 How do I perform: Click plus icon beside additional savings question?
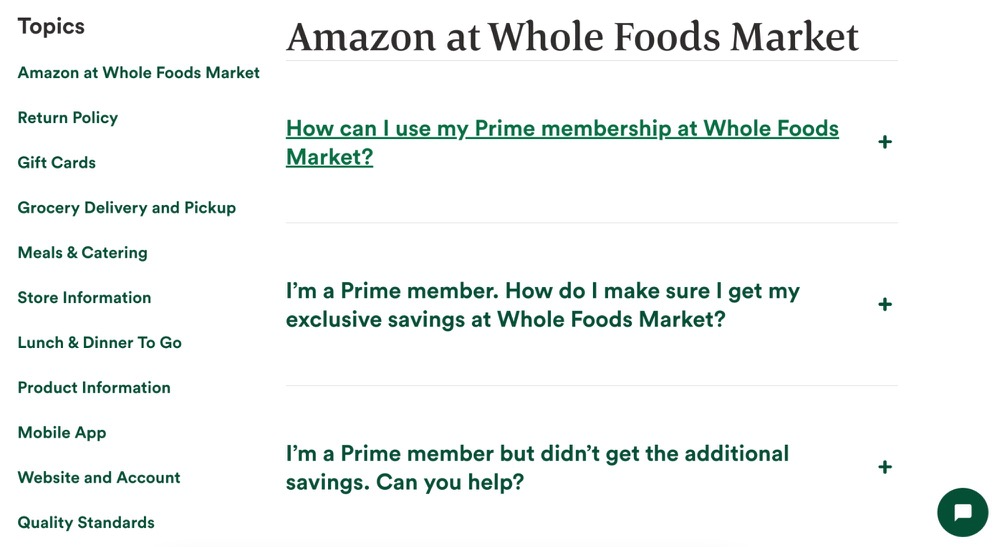(x=884, y=467)
